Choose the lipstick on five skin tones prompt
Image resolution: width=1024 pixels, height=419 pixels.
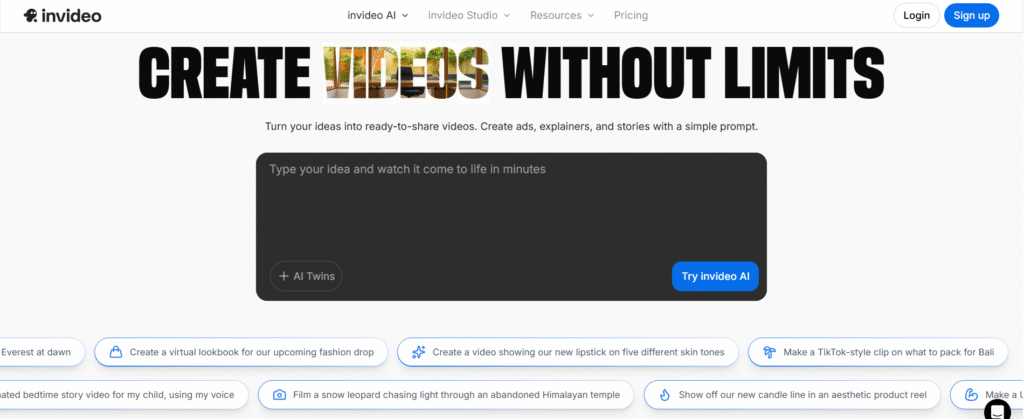coord(568,352)
